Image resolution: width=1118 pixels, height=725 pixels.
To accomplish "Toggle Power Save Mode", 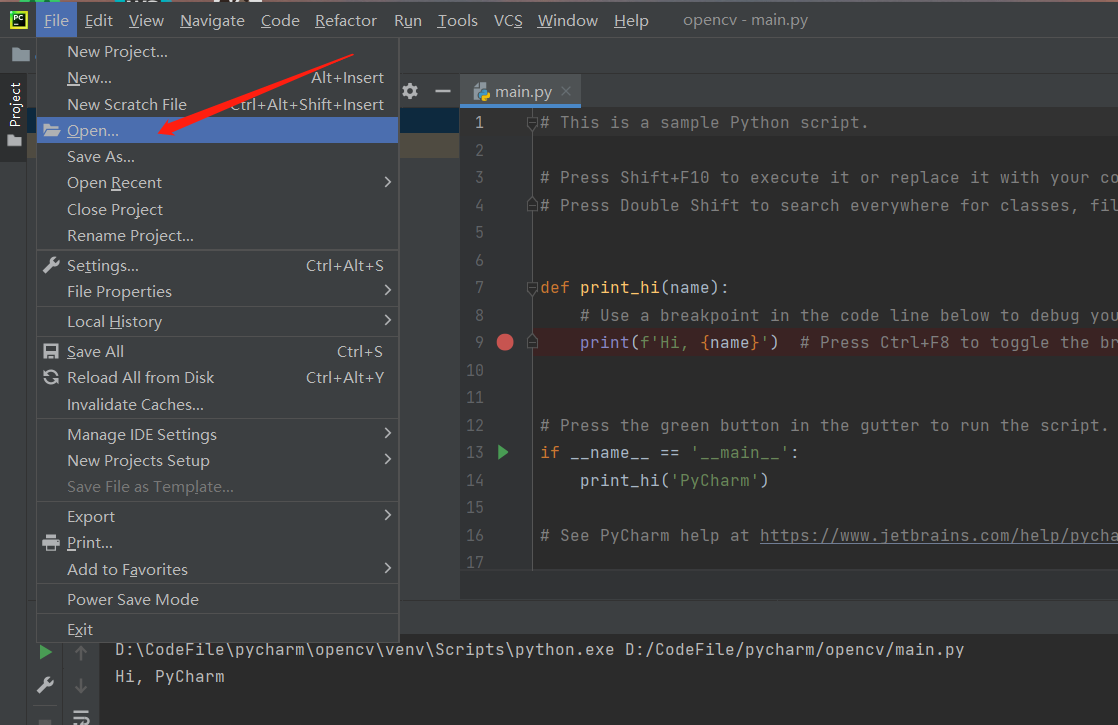I will [x=217, y=600].
